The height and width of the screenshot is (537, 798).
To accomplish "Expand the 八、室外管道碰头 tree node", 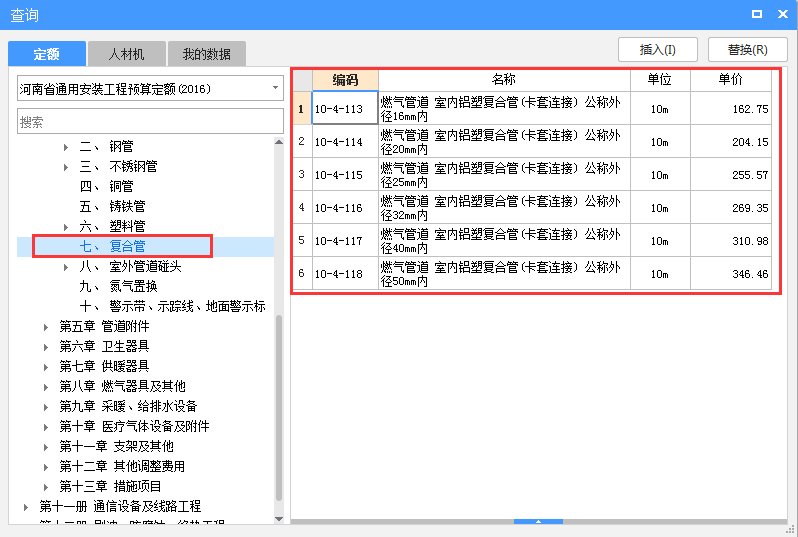I will [x=66, y=267].
